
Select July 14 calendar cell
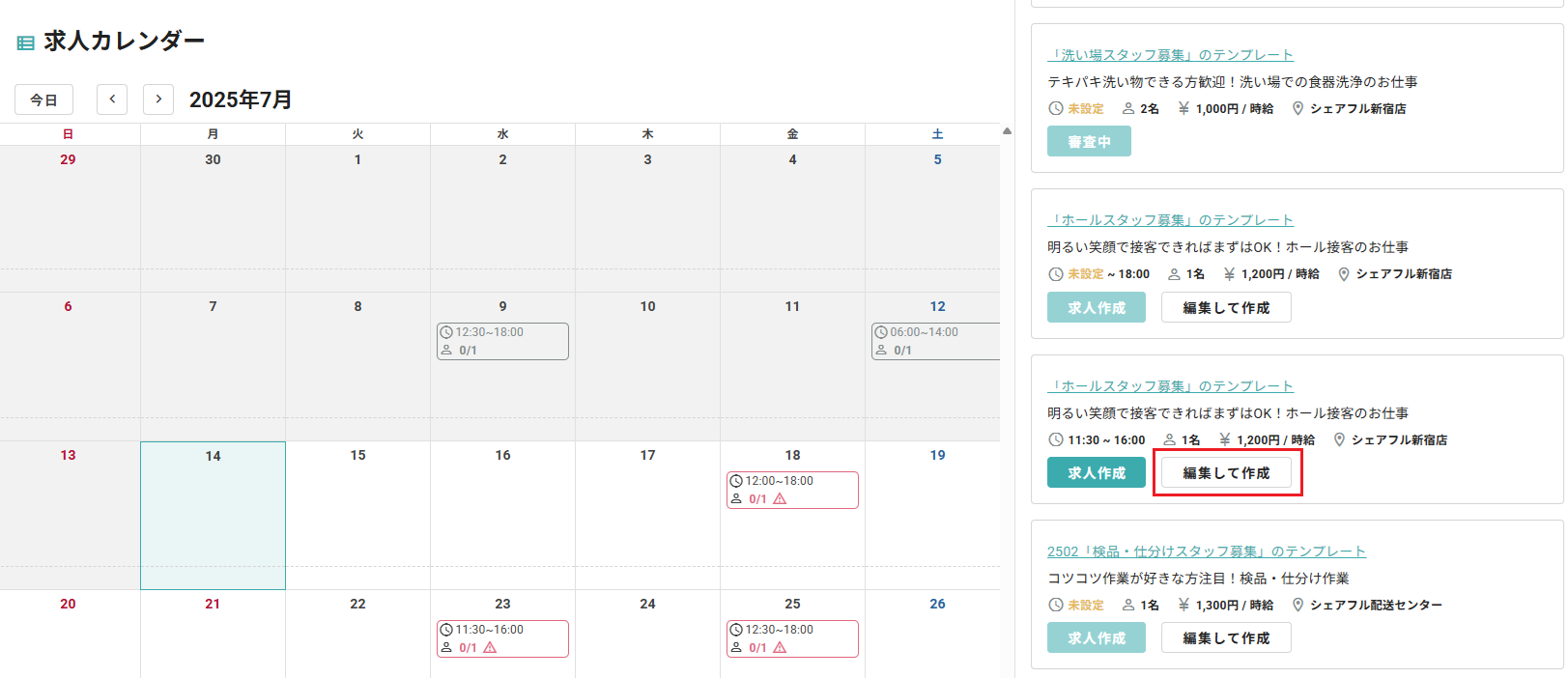[x=213, y=516]
